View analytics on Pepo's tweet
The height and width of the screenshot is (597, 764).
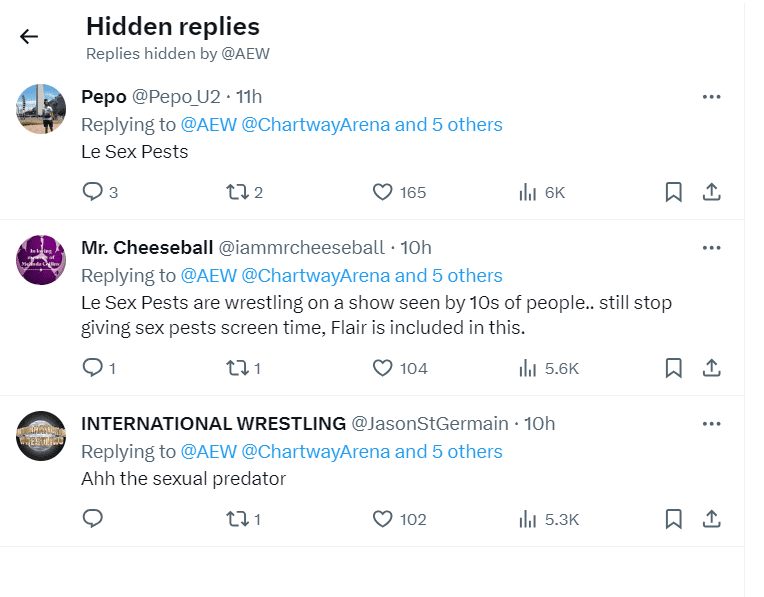[x=529, y=192]
